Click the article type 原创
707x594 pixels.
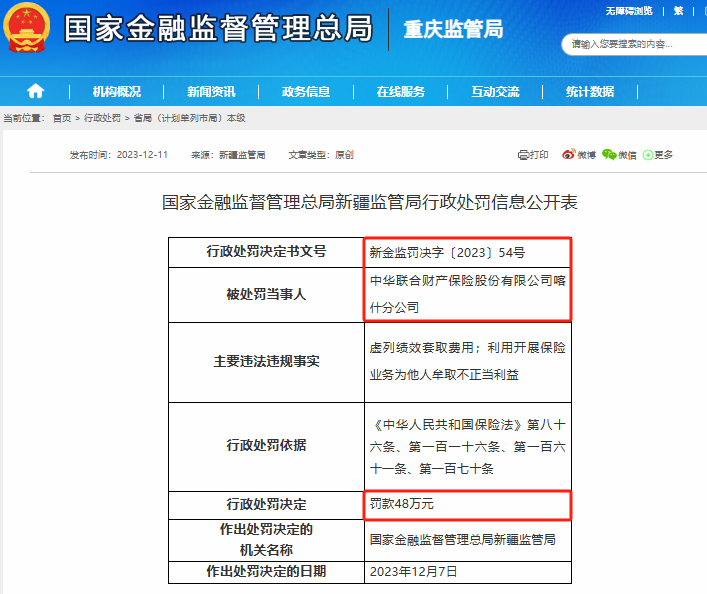[x=344, y=155]
